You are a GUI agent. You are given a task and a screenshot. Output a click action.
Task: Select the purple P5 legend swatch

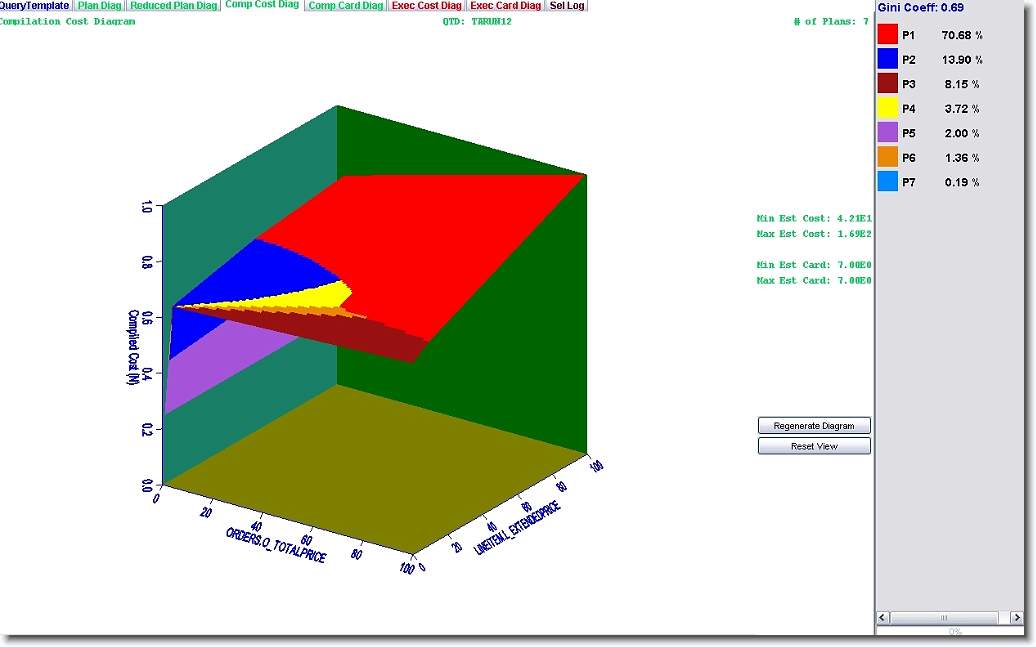(x=887, y=133)
